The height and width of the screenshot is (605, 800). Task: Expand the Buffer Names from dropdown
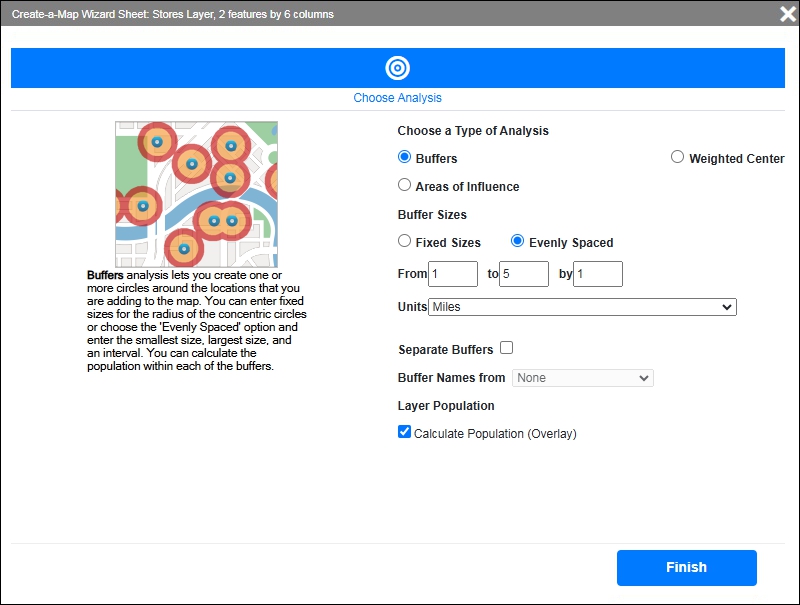[582, 378]
